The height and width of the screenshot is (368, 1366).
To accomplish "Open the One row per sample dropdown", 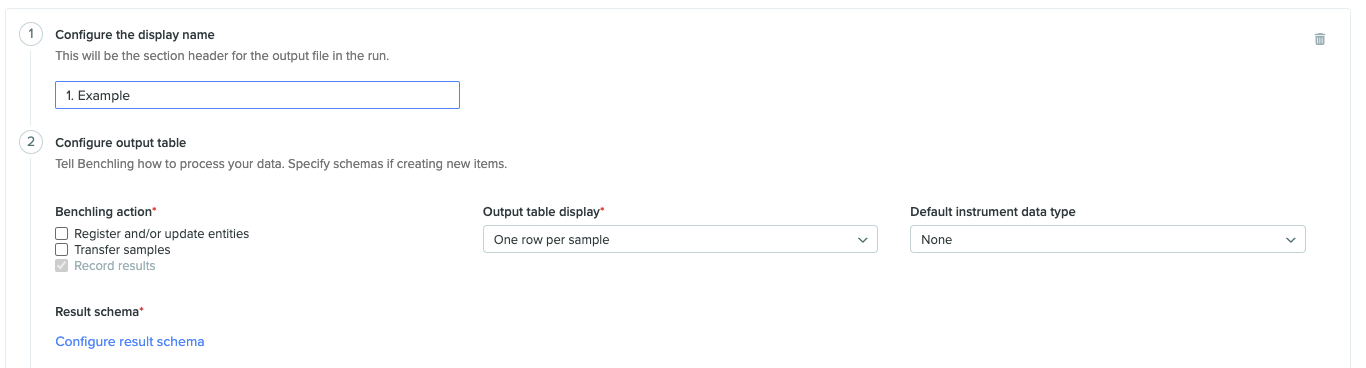I will point(680,240).
